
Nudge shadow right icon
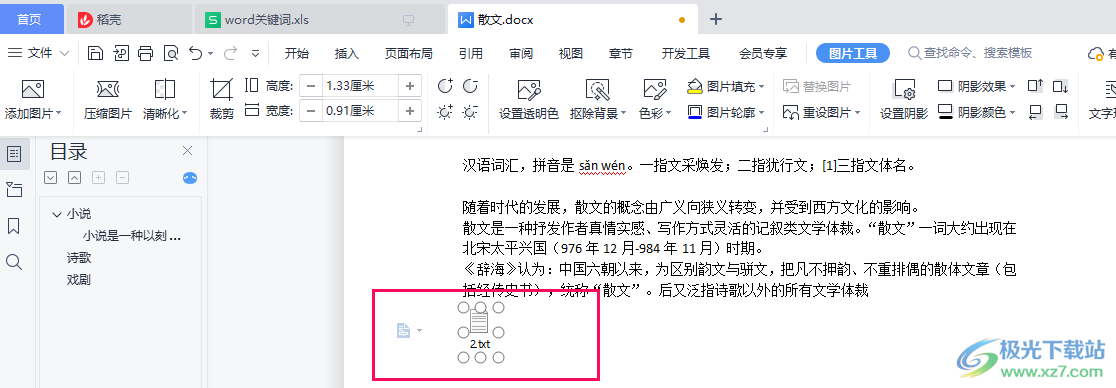click(x=1060, y=112)
